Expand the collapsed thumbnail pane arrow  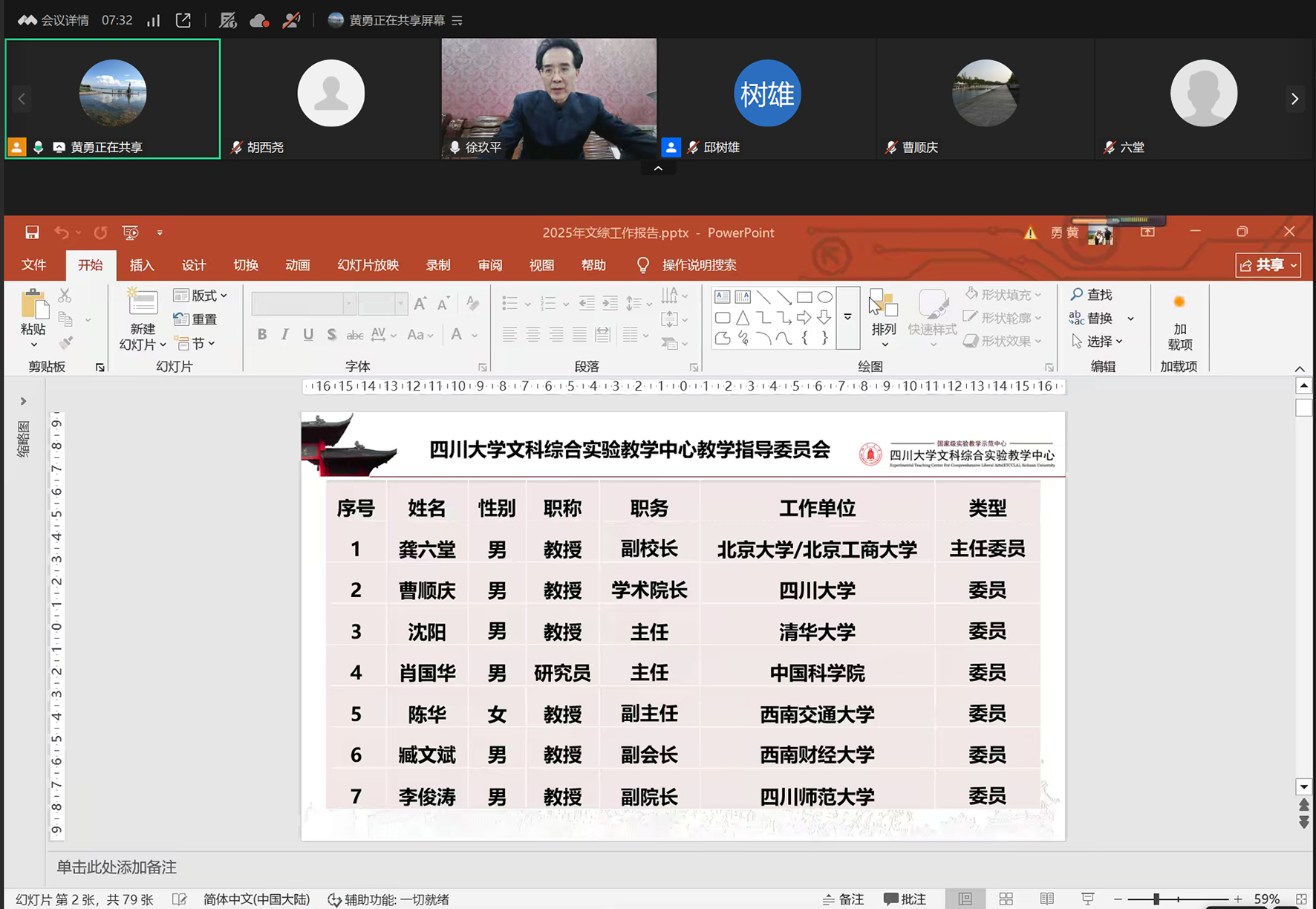[23, 401]
